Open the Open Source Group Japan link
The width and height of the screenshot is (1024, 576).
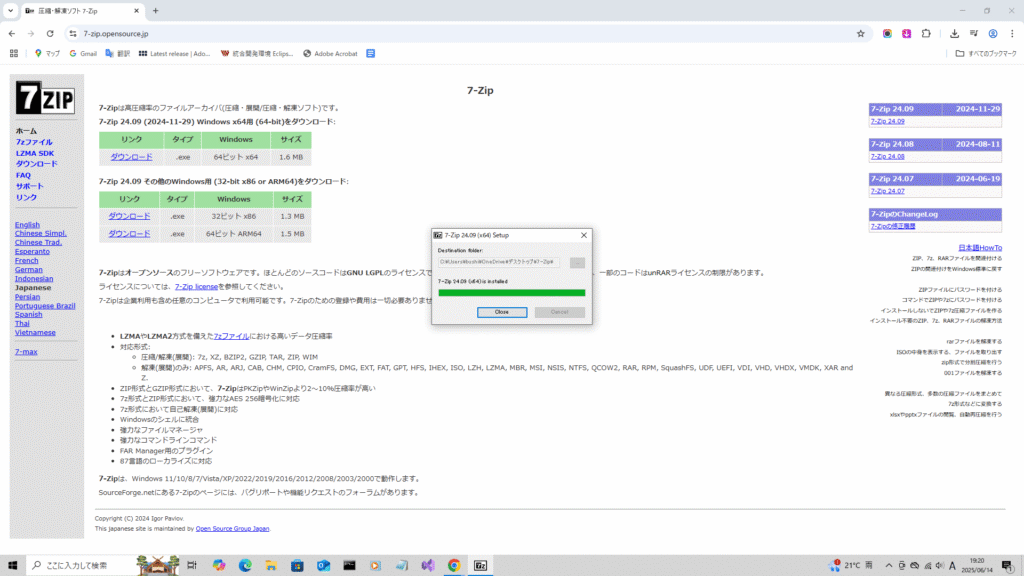coord(232,529)
